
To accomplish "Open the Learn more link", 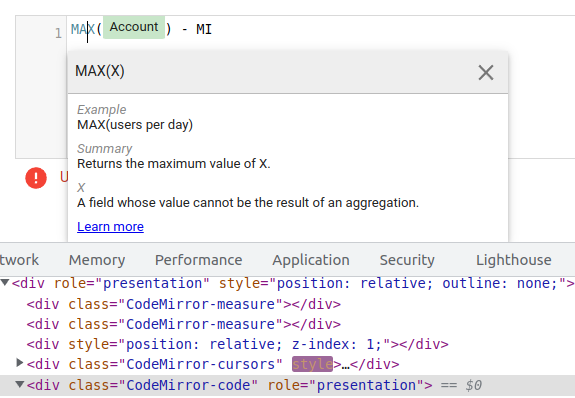I will click(x=110, y=227).
